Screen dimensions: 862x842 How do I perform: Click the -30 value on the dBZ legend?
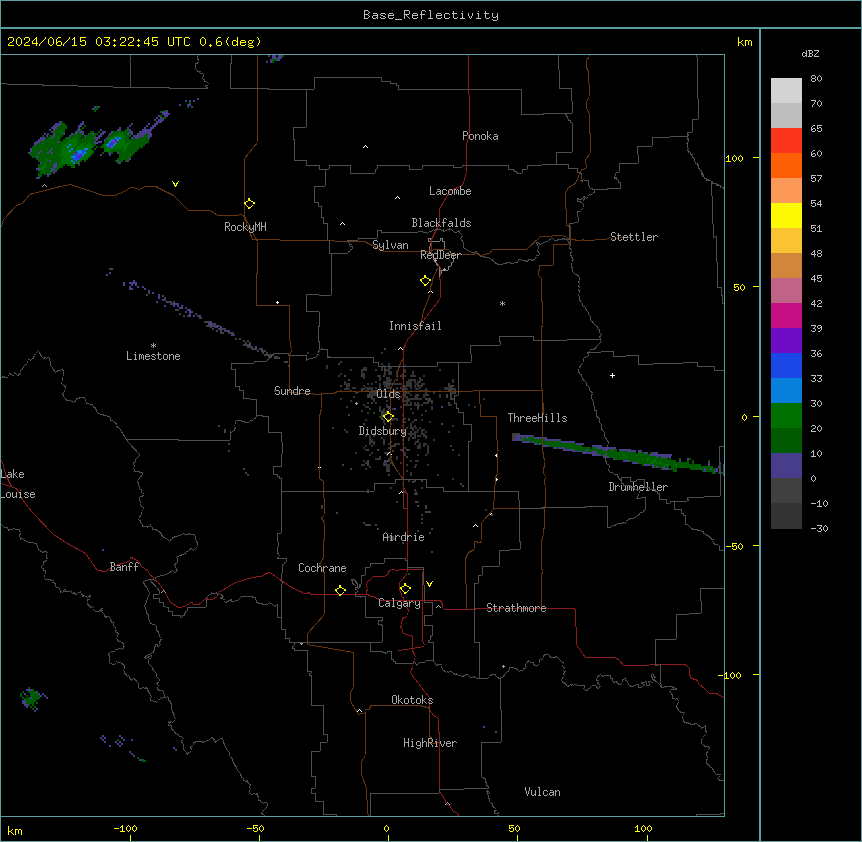point(819,528)
